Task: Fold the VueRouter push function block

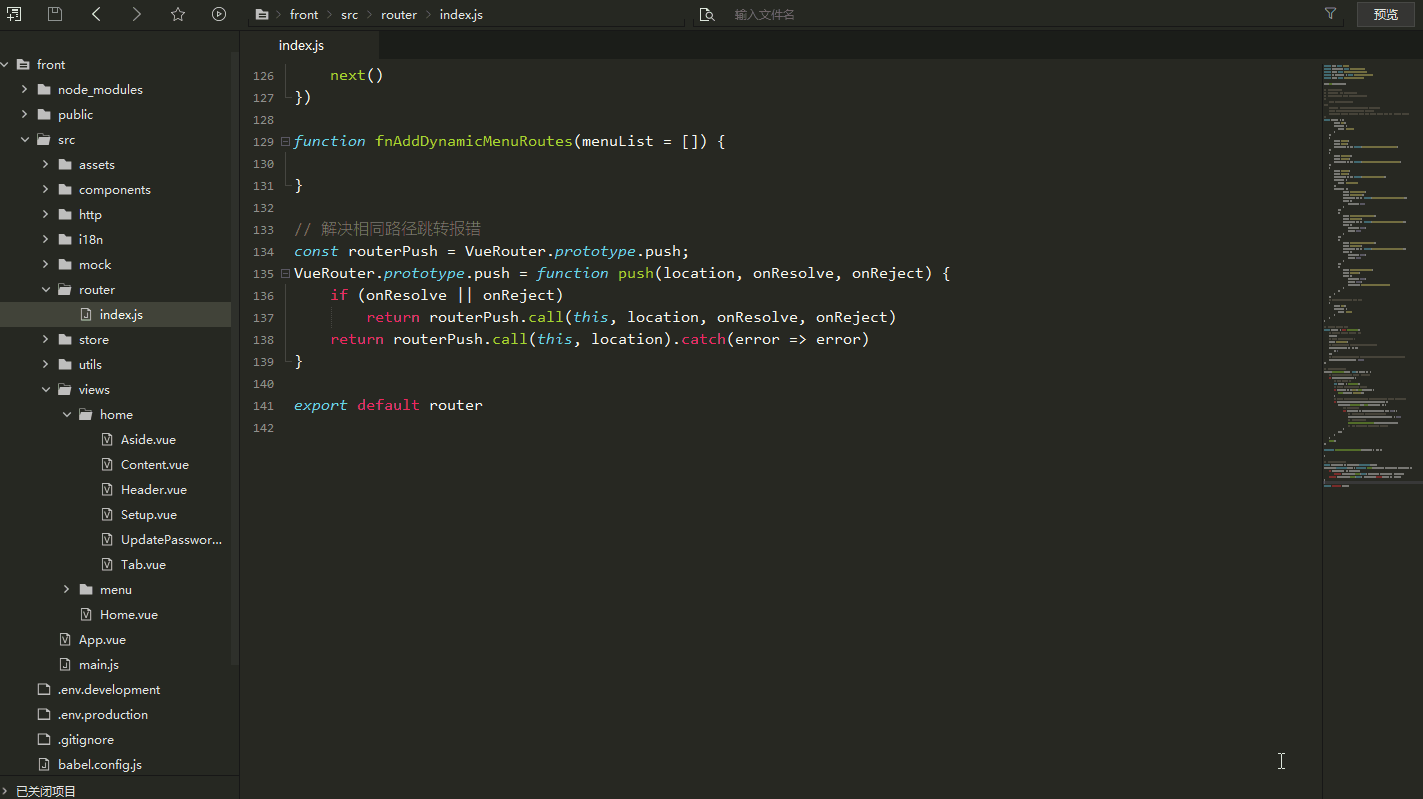Action: click(x=284, y=272)
